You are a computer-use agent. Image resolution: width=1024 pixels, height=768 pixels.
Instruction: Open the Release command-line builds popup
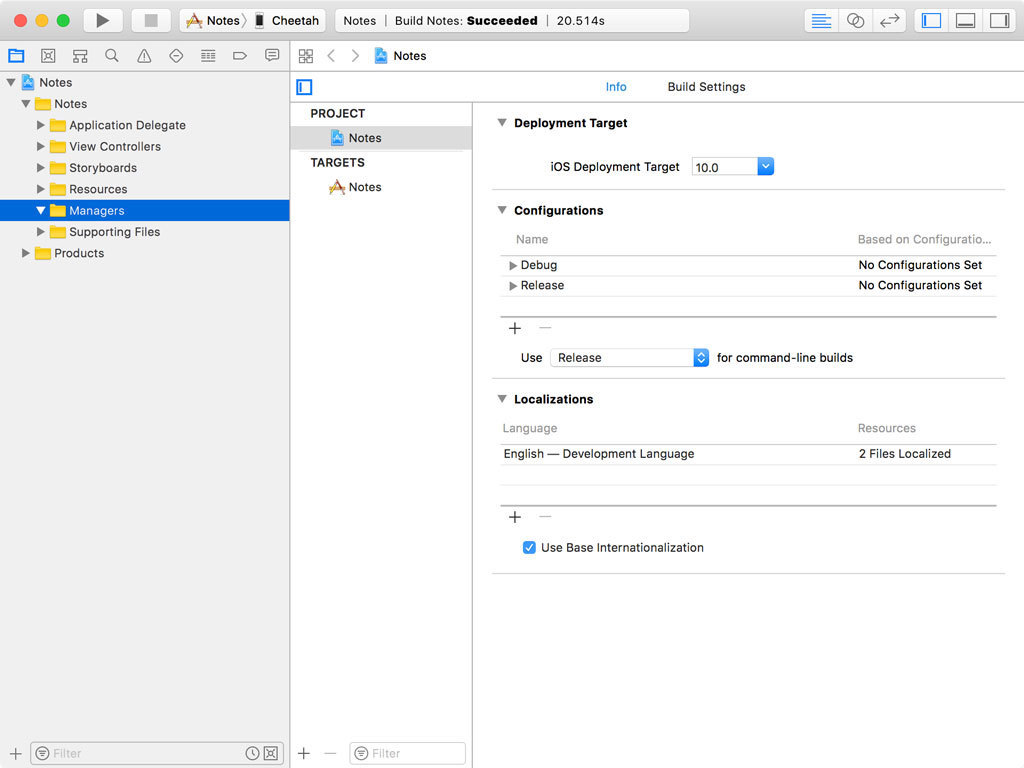tap(629, 358)
